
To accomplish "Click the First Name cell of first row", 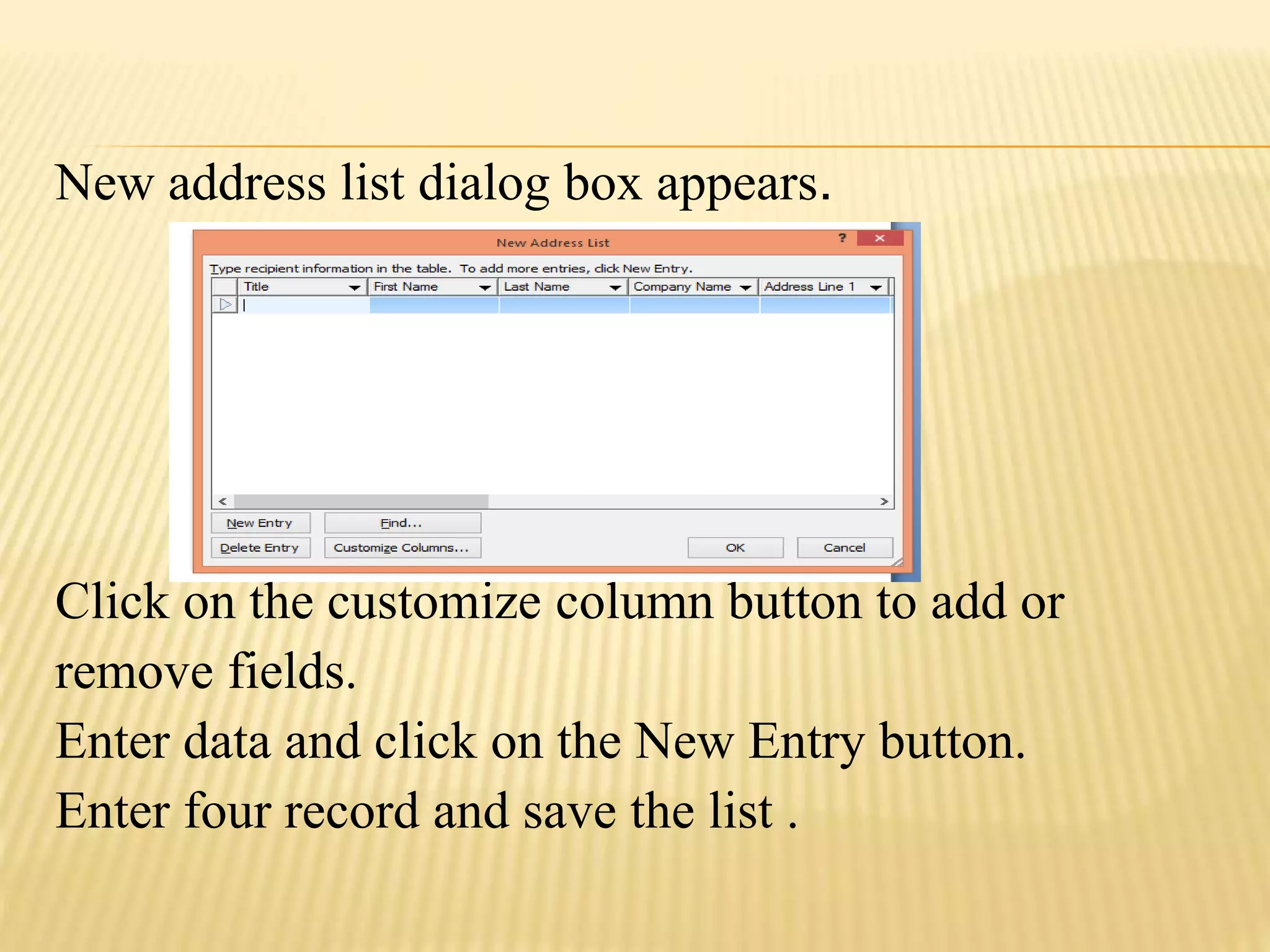I will coord(434,305).
